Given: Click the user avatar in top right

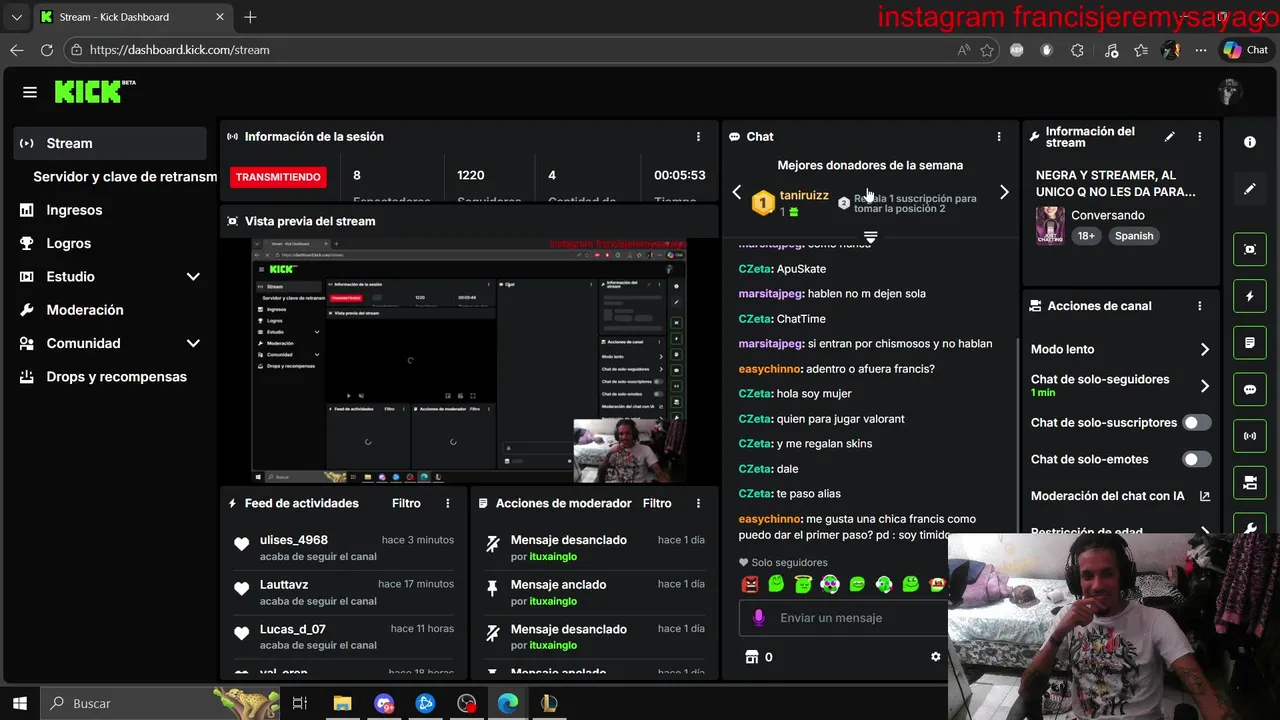Looking at the screenshot, I should pyautogui.click(x=1230, y=92).
